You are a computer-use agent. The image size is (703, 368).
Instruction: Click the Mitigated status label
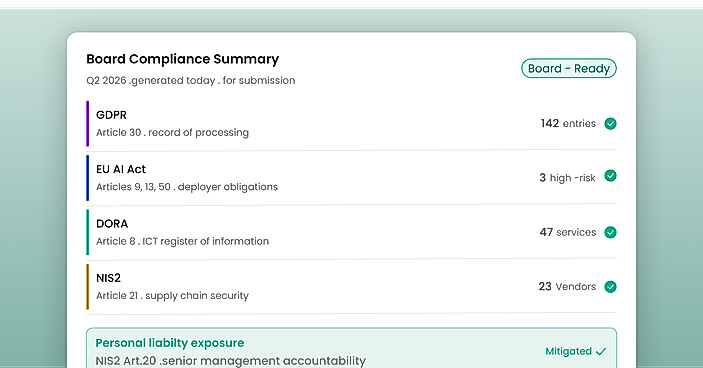coord(568,351)
